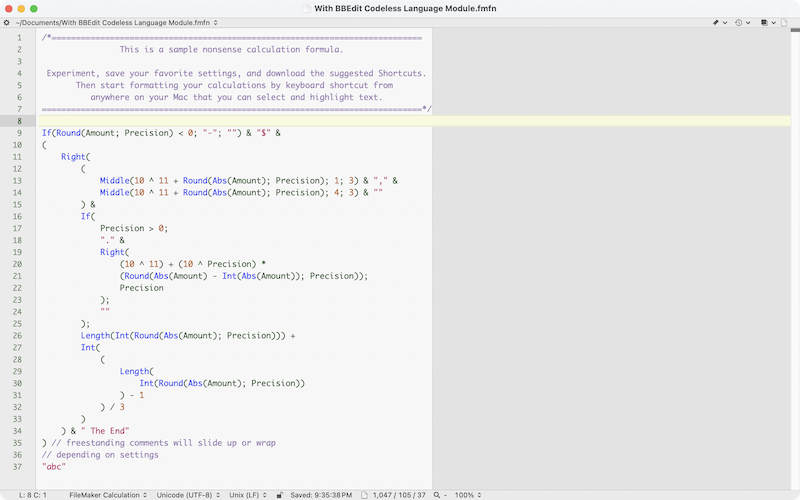
Task: Click the "Length(" function on line 29
Action: tap(137, 371)
